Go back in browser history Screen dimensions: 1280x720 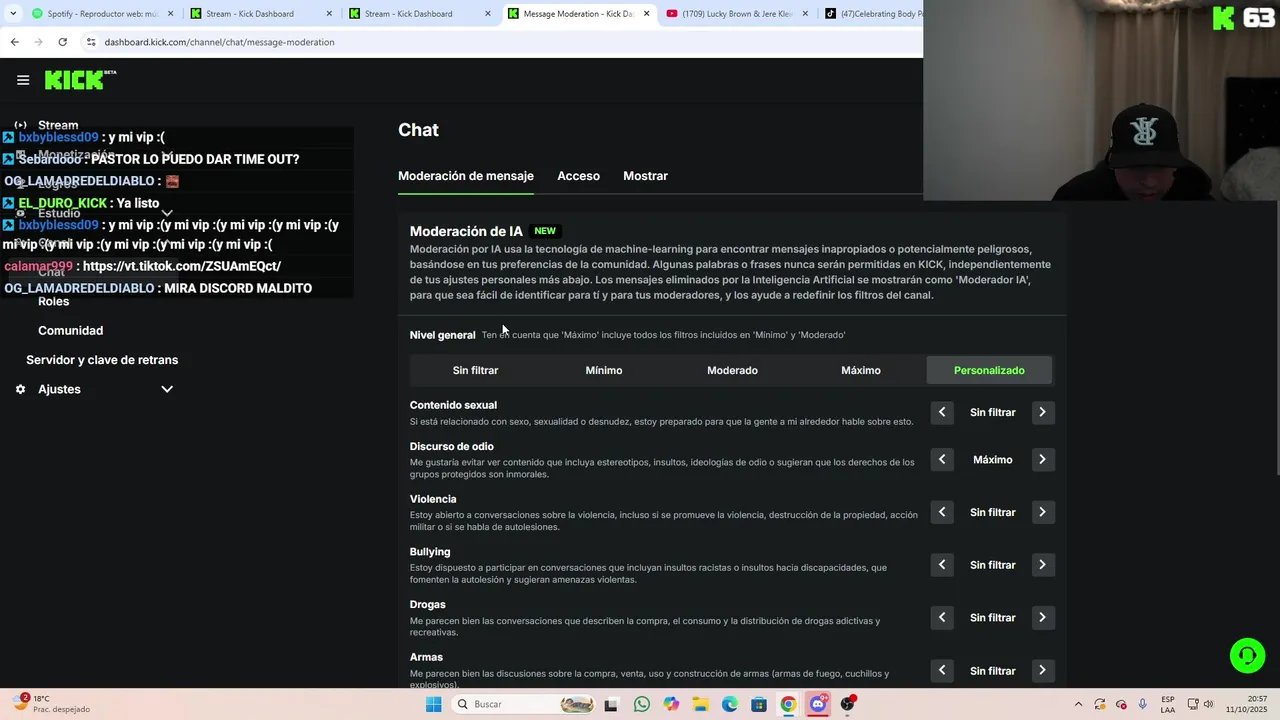tap(14, 42)
